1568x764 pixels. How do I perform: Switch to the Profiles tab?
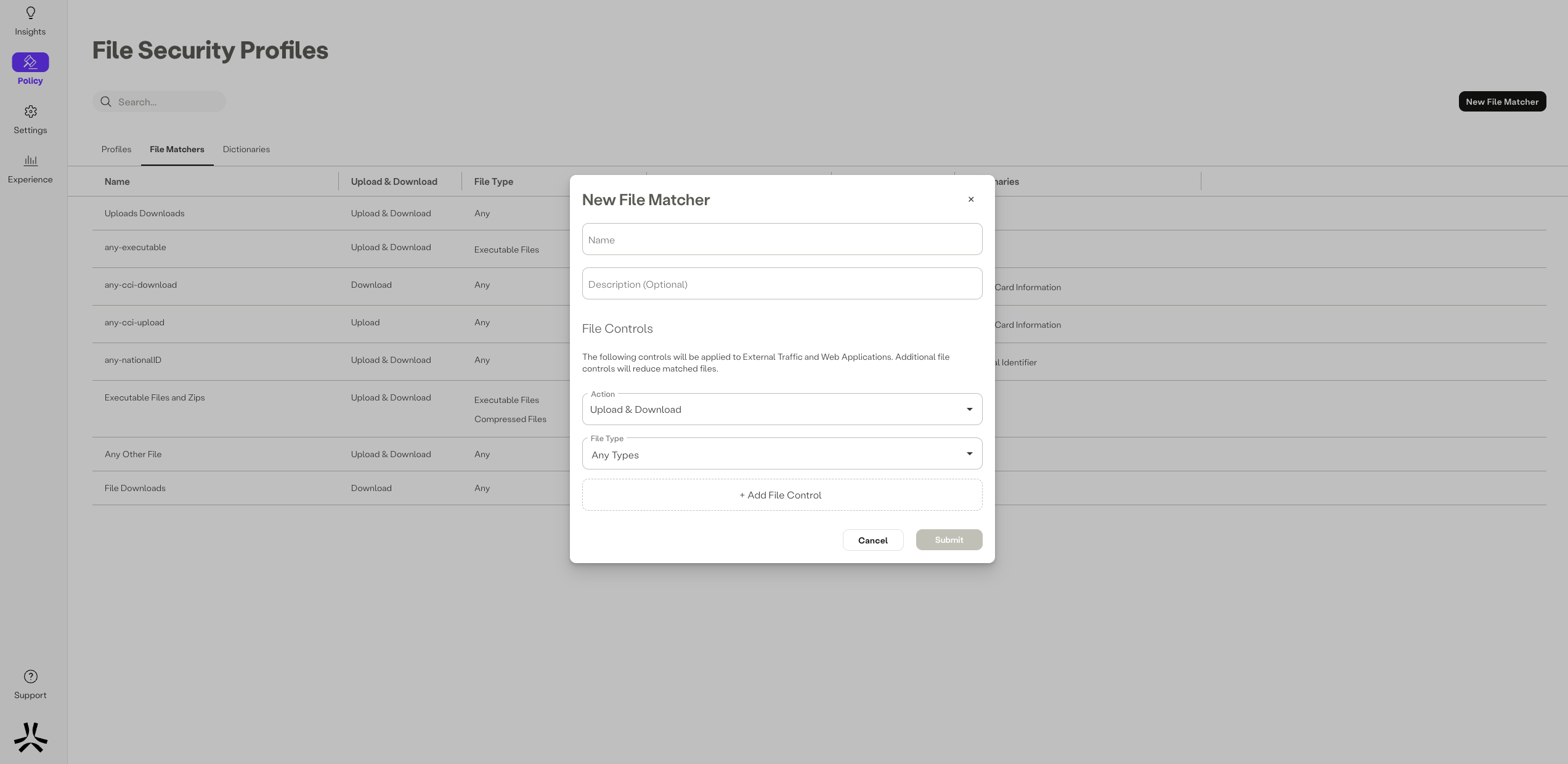(x=116, y=149)
